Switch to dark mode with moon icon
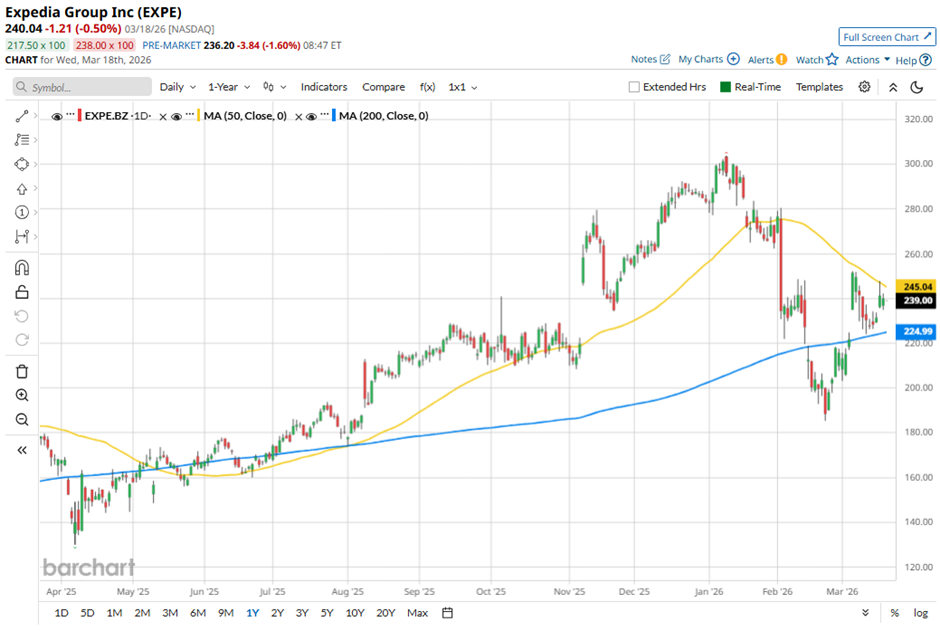Screen dimensions: 940x631 [916, 87]
